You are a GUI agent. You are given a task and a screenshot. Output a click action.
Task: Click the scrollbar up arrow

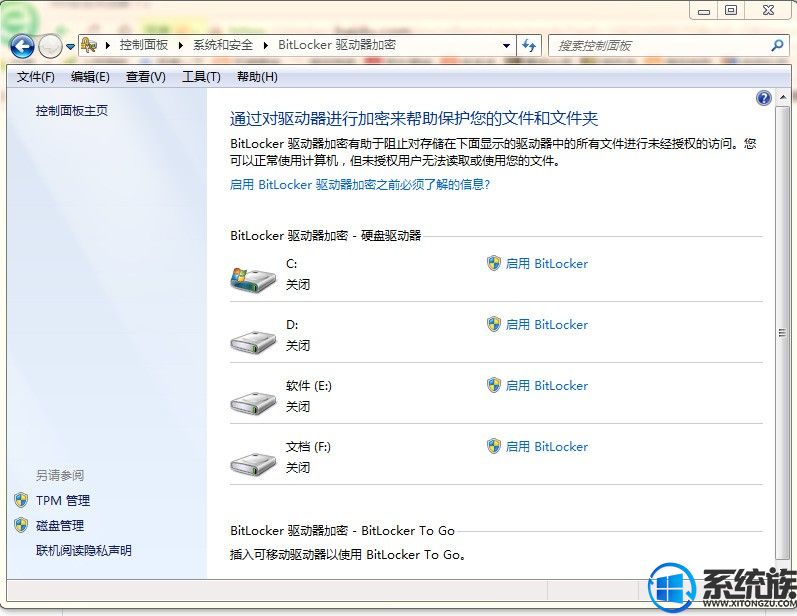point(783,98)
